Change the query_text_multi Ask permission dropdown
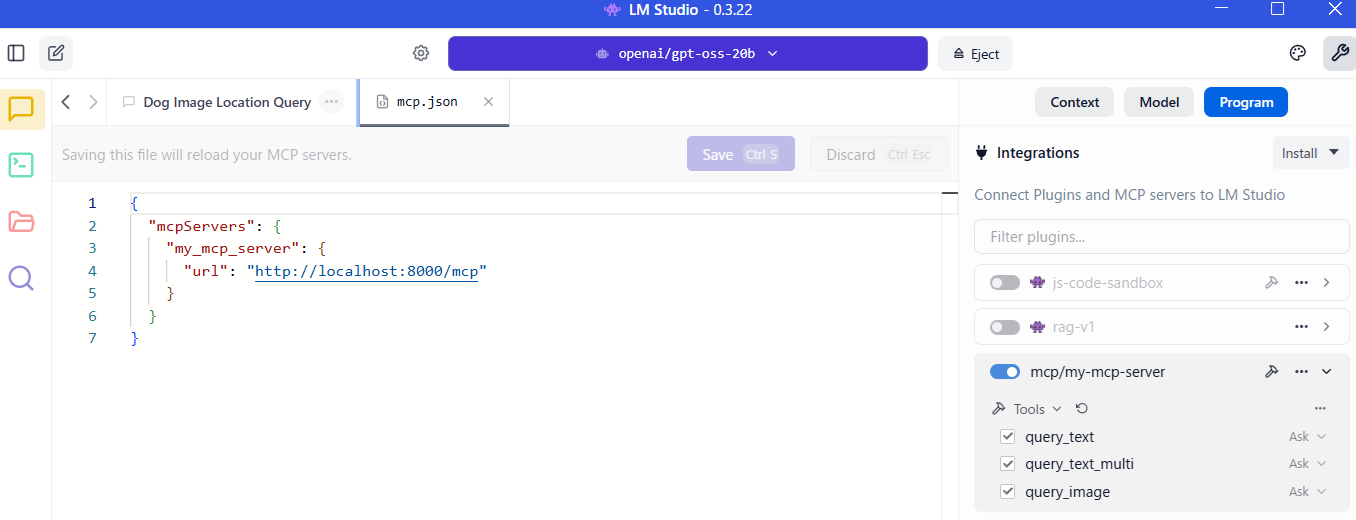 1307,464
